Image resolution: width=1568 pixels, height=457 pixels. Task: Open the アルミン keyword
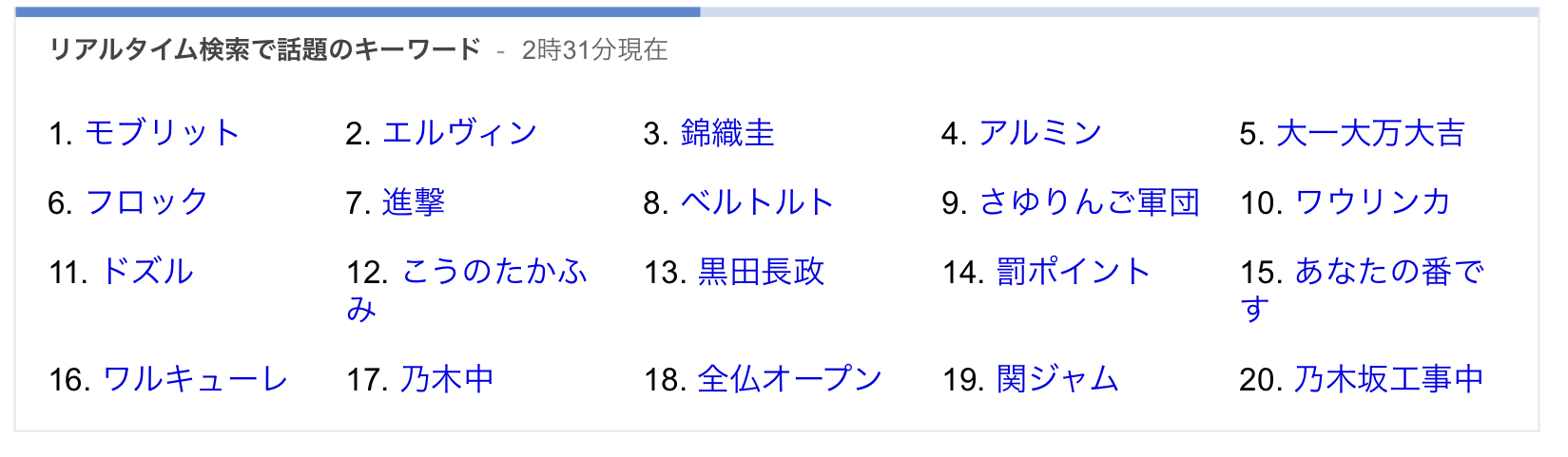pos(1039,133)
